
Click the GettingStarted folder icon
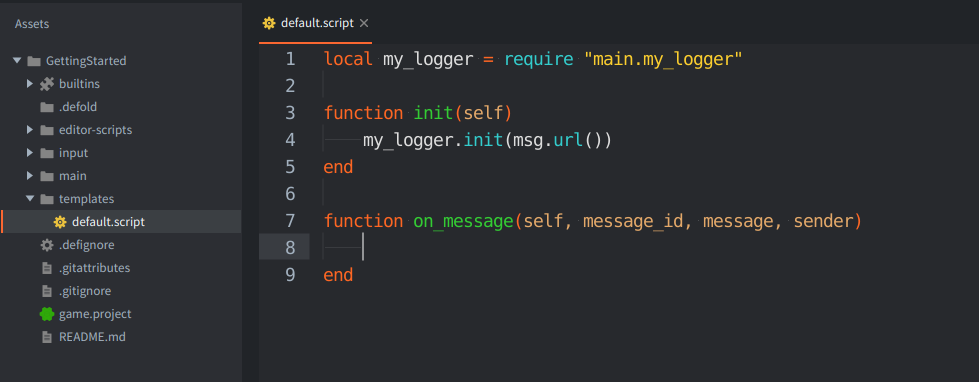point(34,61)
